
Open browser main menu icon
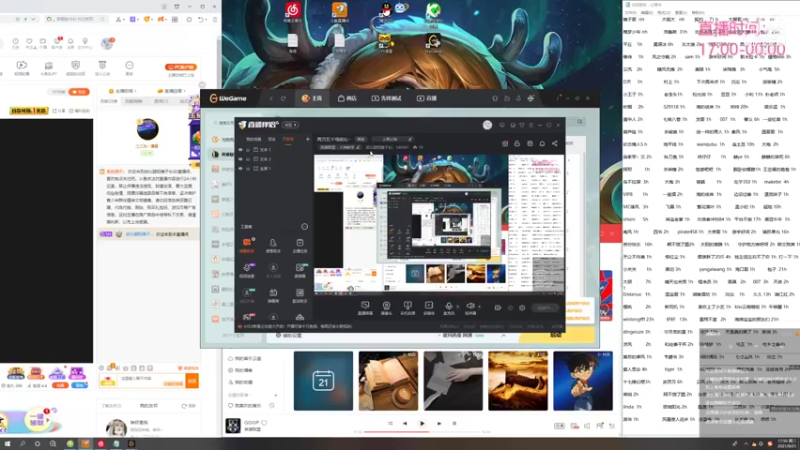[x=215, y=19]
